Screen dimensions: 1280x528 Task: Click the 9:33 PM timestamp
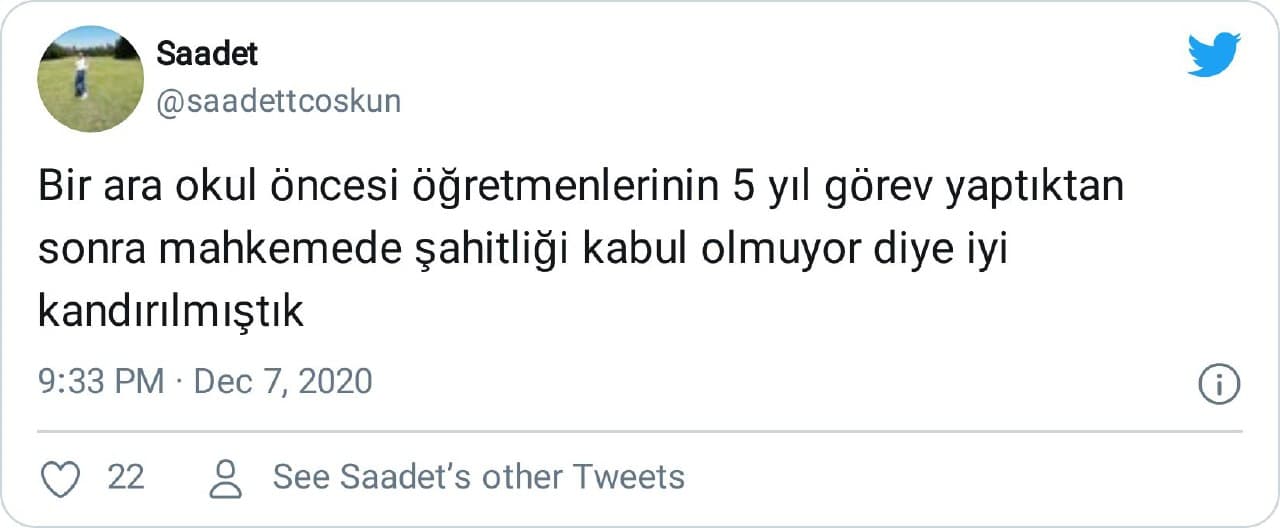pos(101,382)
